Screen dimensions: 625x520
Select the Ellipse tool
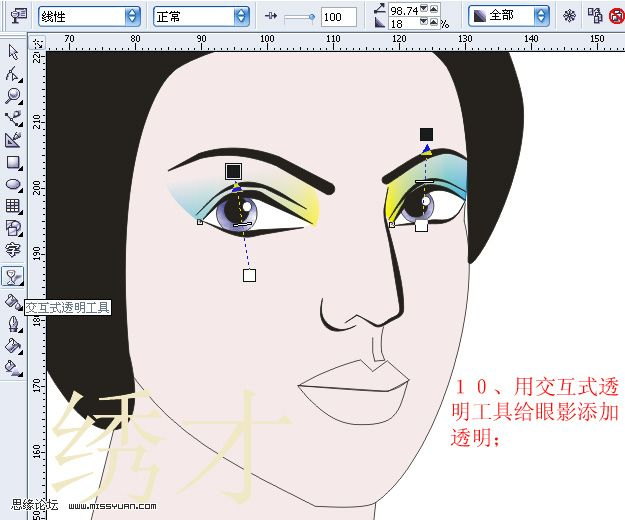13,184
